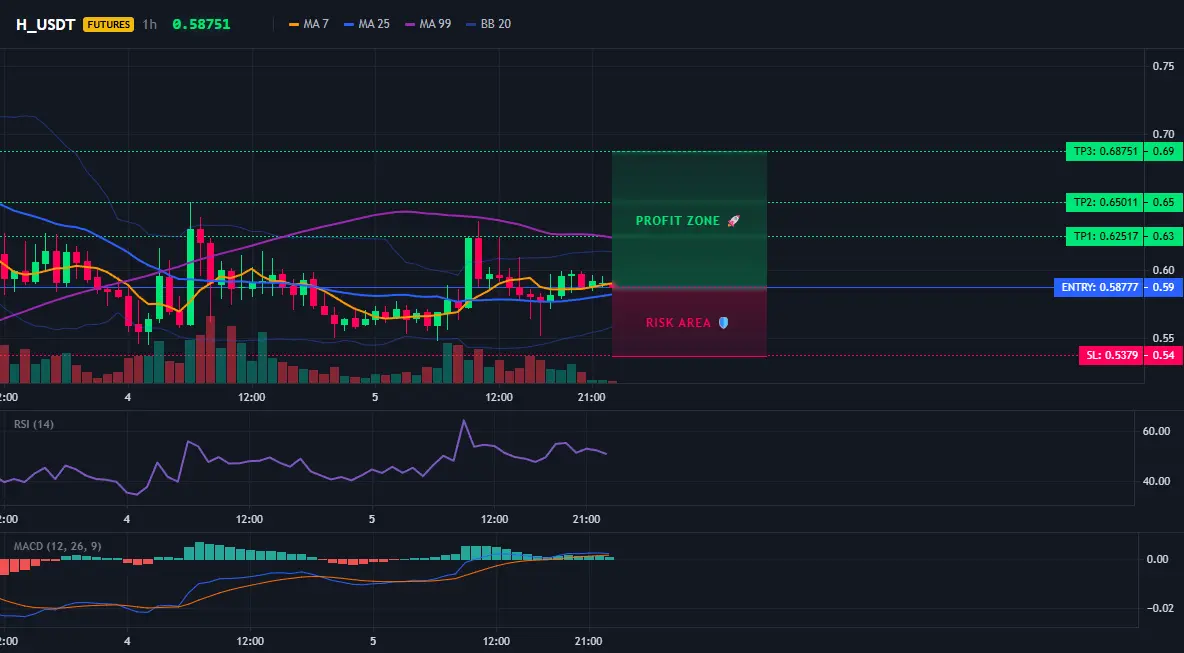
Task: Click the RISK AREA text
Action: click(x=678, y=323)
